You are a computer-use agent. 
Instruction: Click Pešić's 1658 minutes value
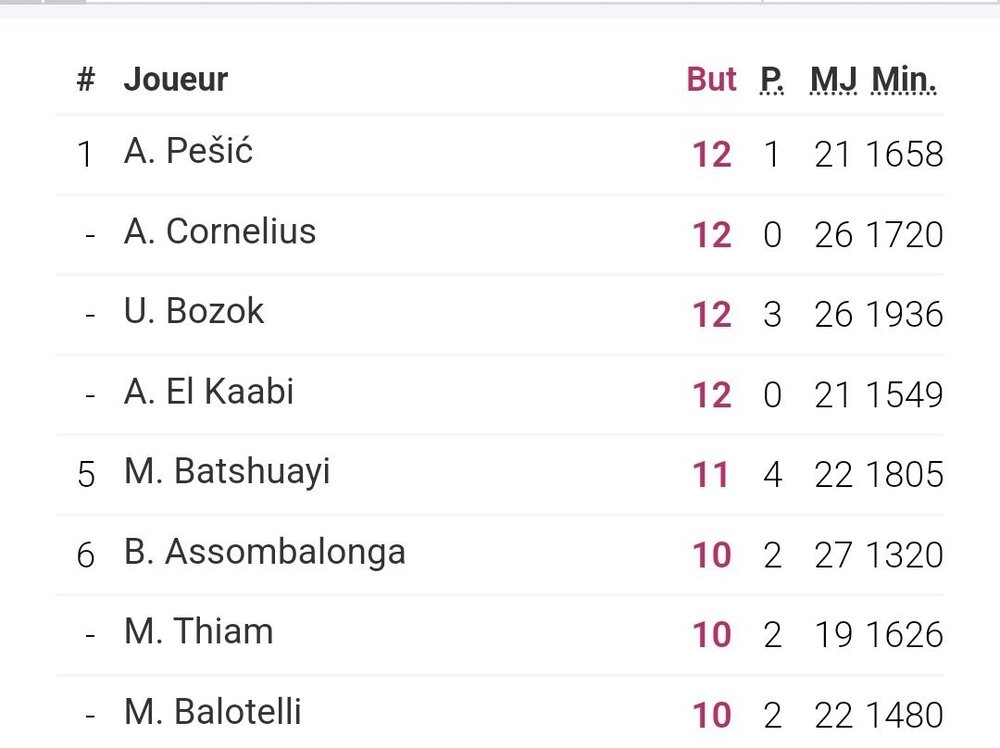tap(904, 154)
